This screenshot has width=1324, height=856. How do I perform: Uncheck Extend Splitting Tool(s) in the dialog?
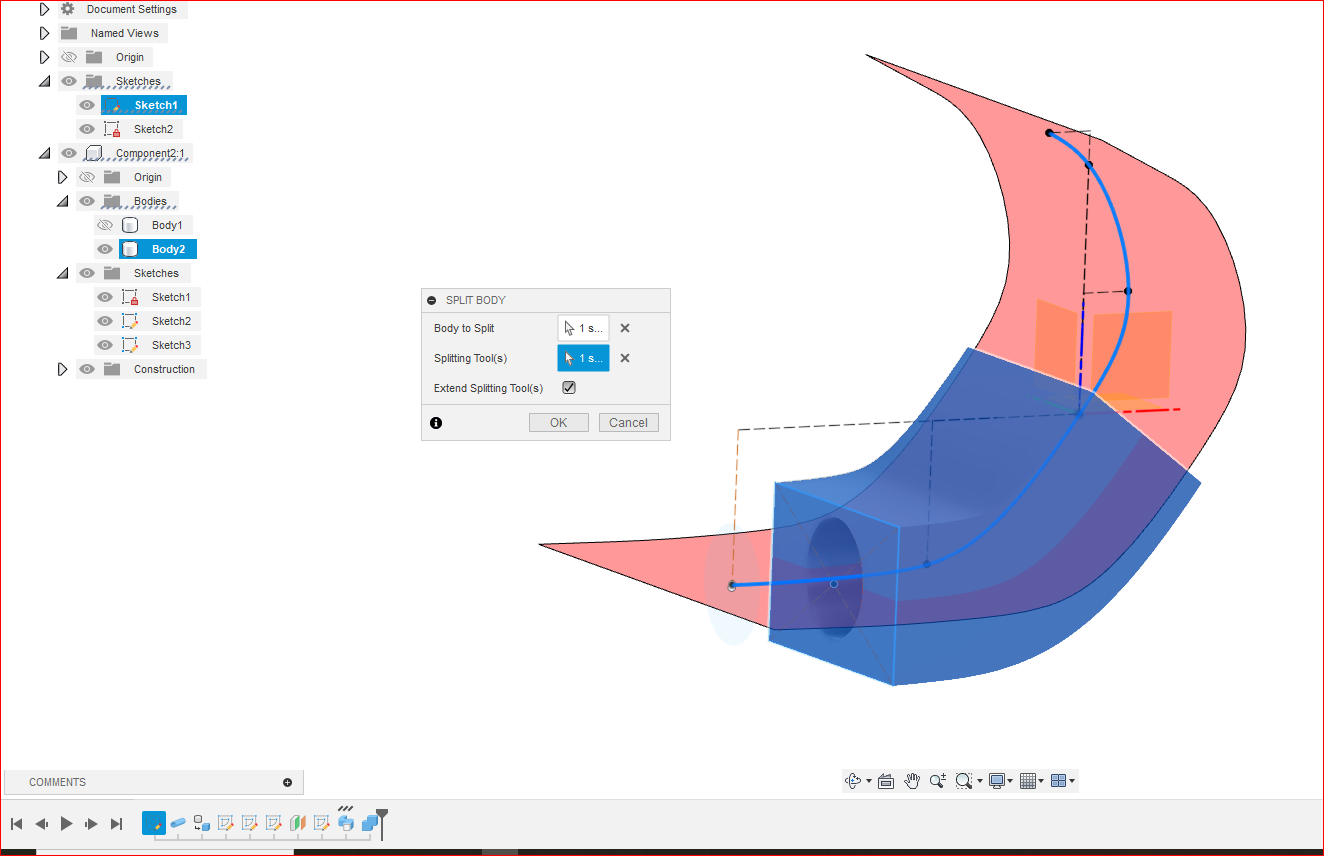[x=568, y=387]
